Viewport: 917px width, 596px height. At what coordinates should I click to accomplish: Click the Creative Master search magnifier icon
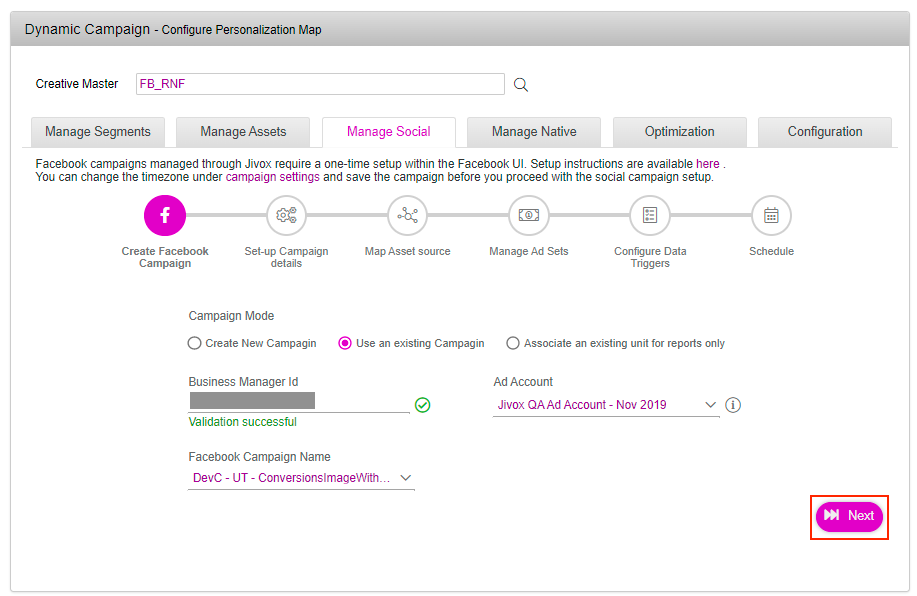tap(520, 85)
